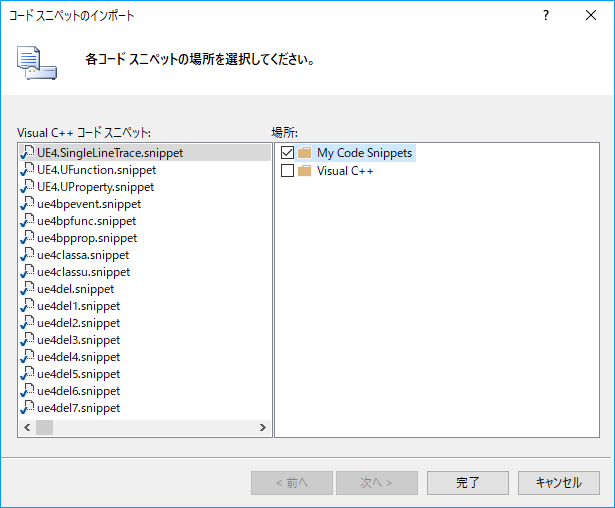This screenshot has height=508, width=615.
Task: Select ue4del3.snippet in the list
Action: (x=78, y=340)
